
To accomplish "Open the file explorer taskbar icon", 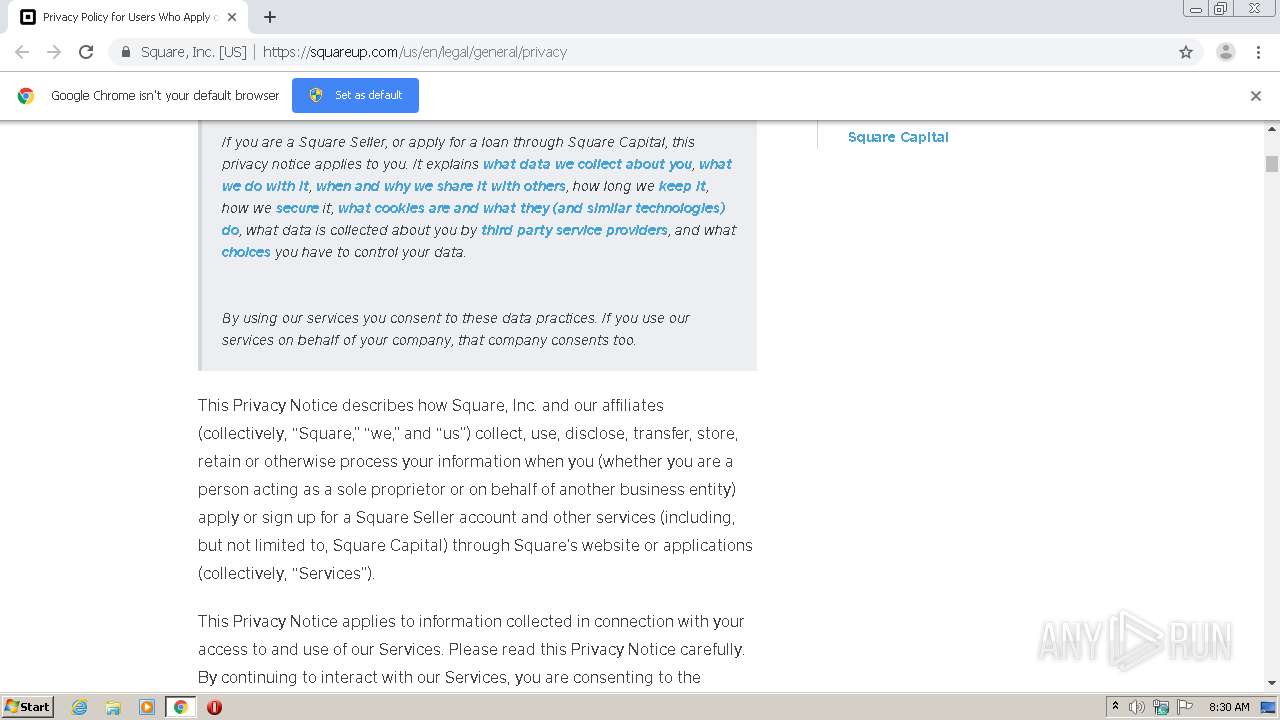I will [x=113, y=707].
